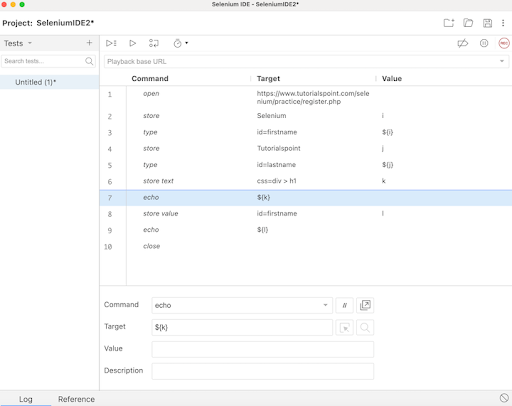This screenshot has height=406, width=512.
Task: Toggle the comment out command button
Action: tap(344, 305)
